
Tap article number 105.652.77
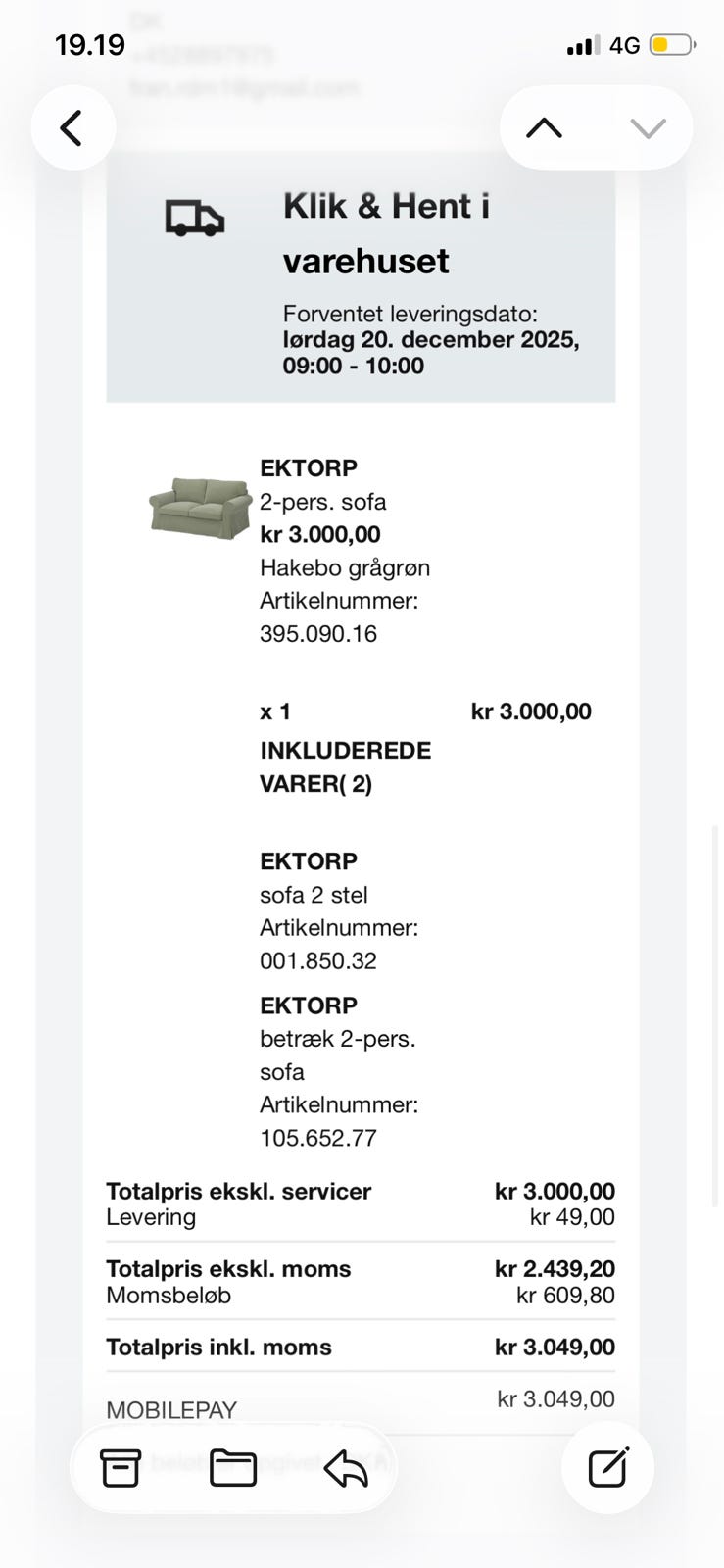coord(318,1138)
